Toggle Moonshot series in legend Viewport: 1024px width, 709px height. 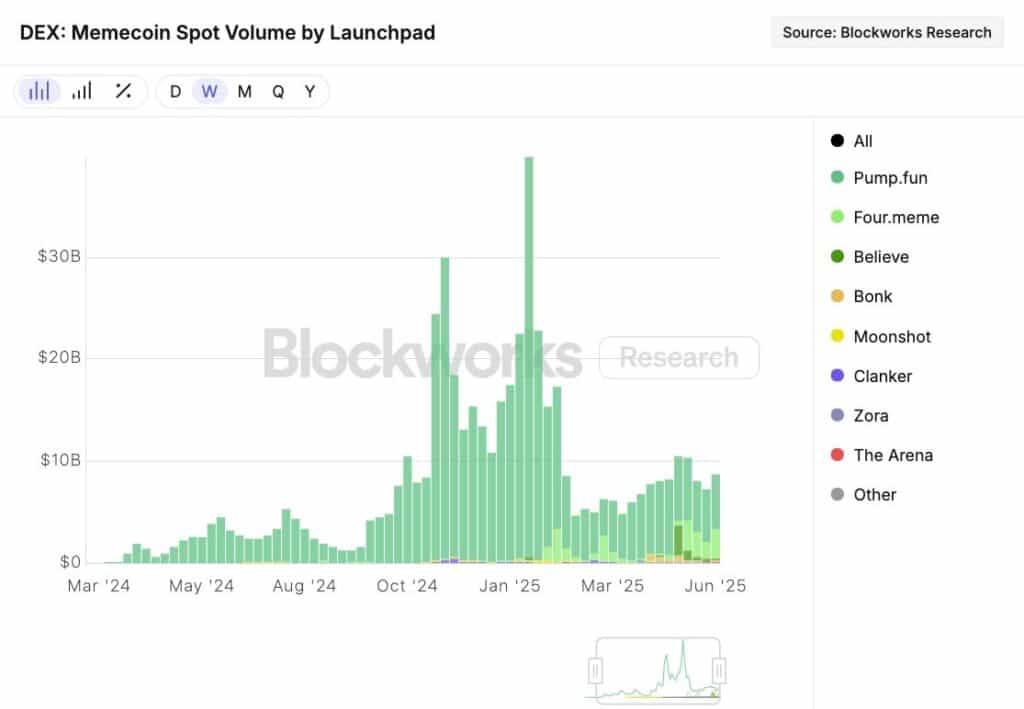[880, 336]
